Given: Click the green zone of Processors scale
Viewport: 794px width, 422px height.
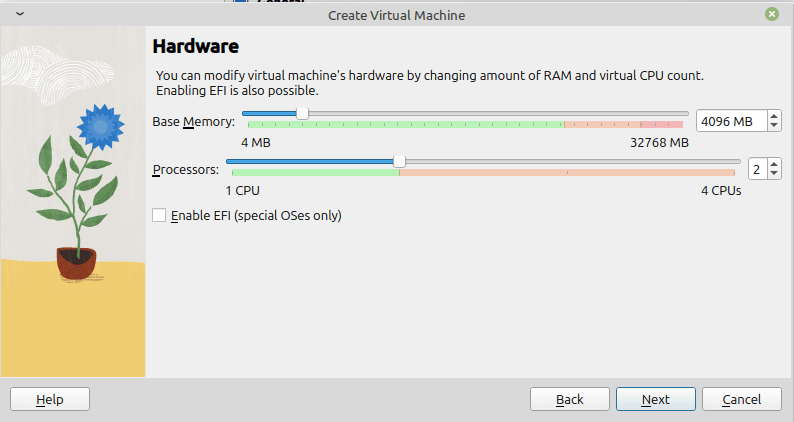Looking at the screenshot, I should pos(315,173).
